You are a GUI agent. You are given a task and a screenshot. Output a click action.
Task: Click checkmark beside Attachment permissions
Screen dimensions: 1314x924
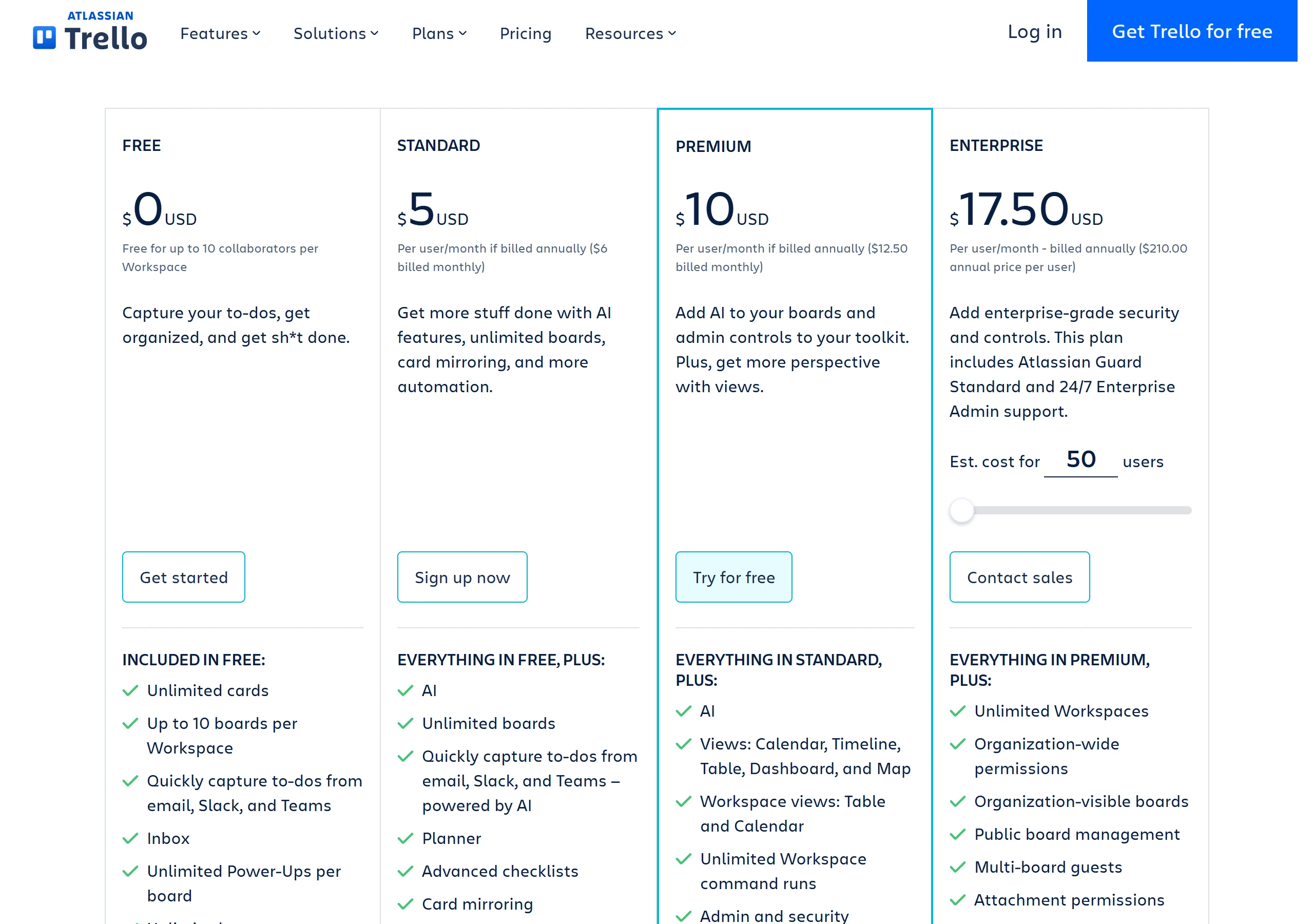click(958, 900)
